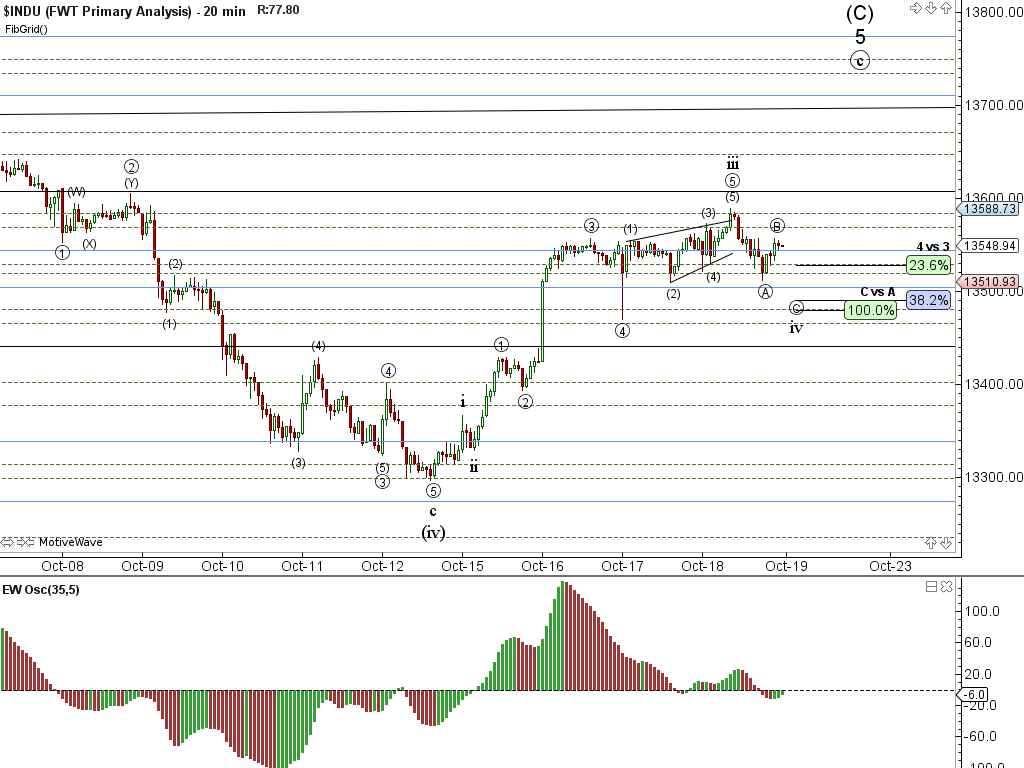Screen dimensions: 1024x768
Task: Click the top-right down arrow icon
Action: pyautogui.click(x=930, y=9)
